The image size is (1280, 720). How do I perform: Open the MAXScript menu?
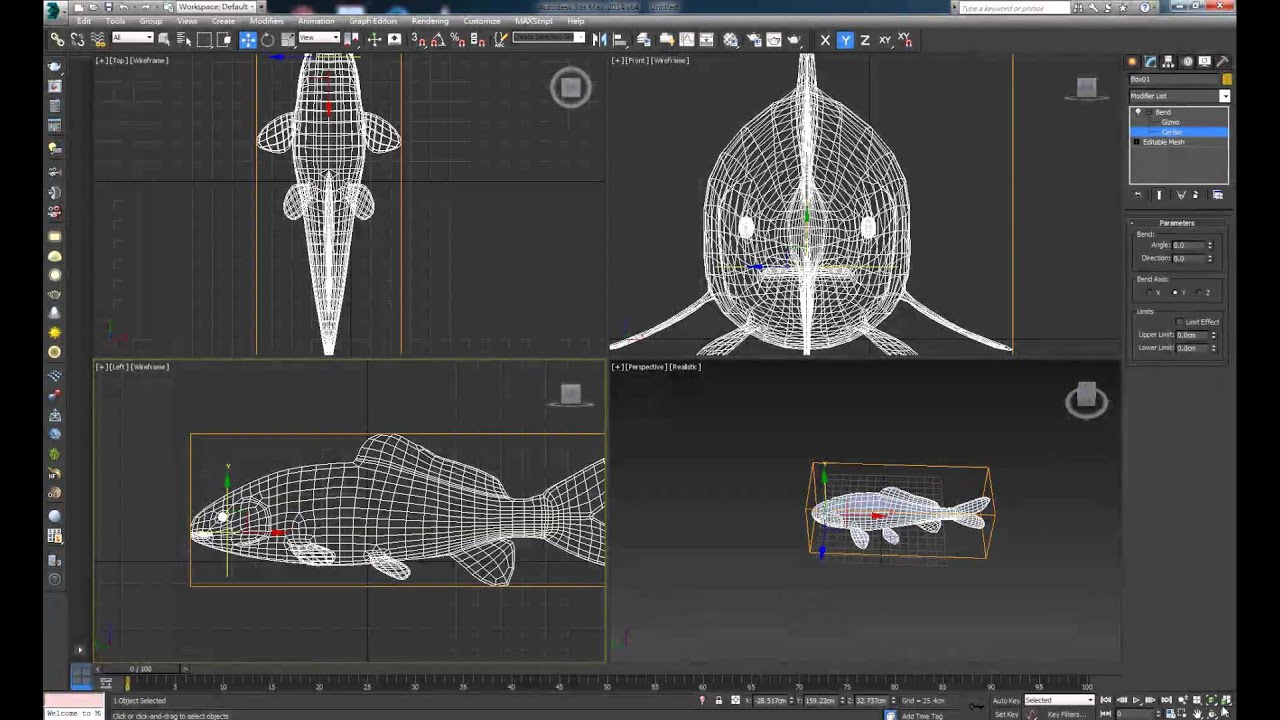point(533,21)
